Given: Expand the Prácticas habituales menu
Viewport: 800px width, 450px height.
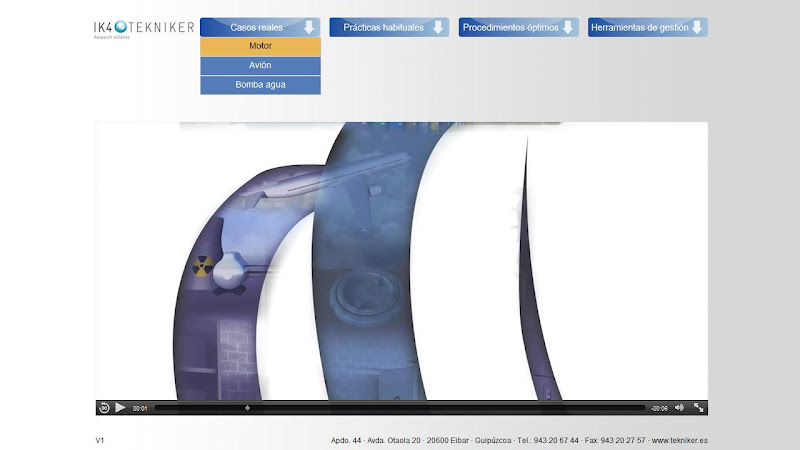Looking at the screenshot, I should 389,28.
